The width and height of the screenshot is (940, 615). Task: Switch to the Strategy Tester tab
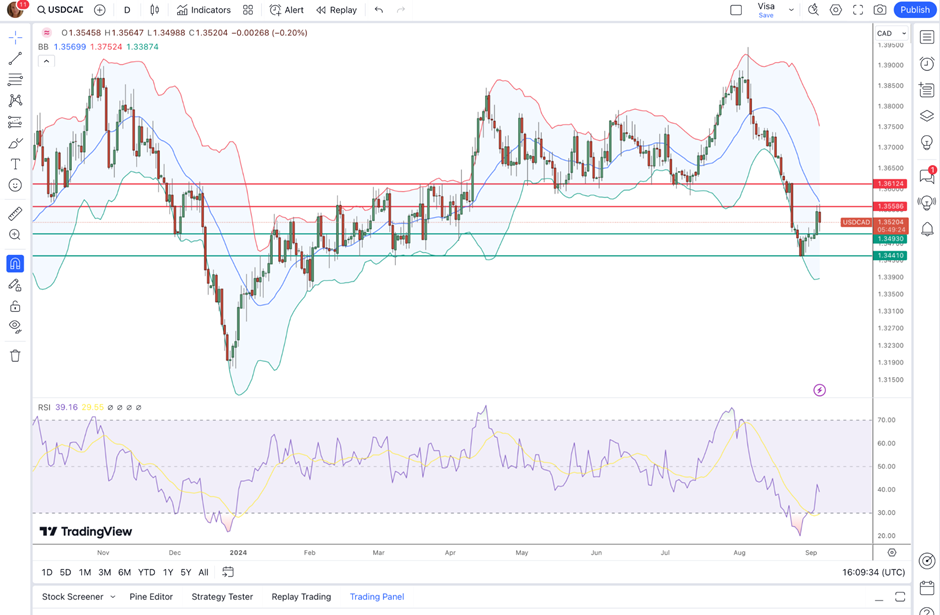[x=221, y=597]
